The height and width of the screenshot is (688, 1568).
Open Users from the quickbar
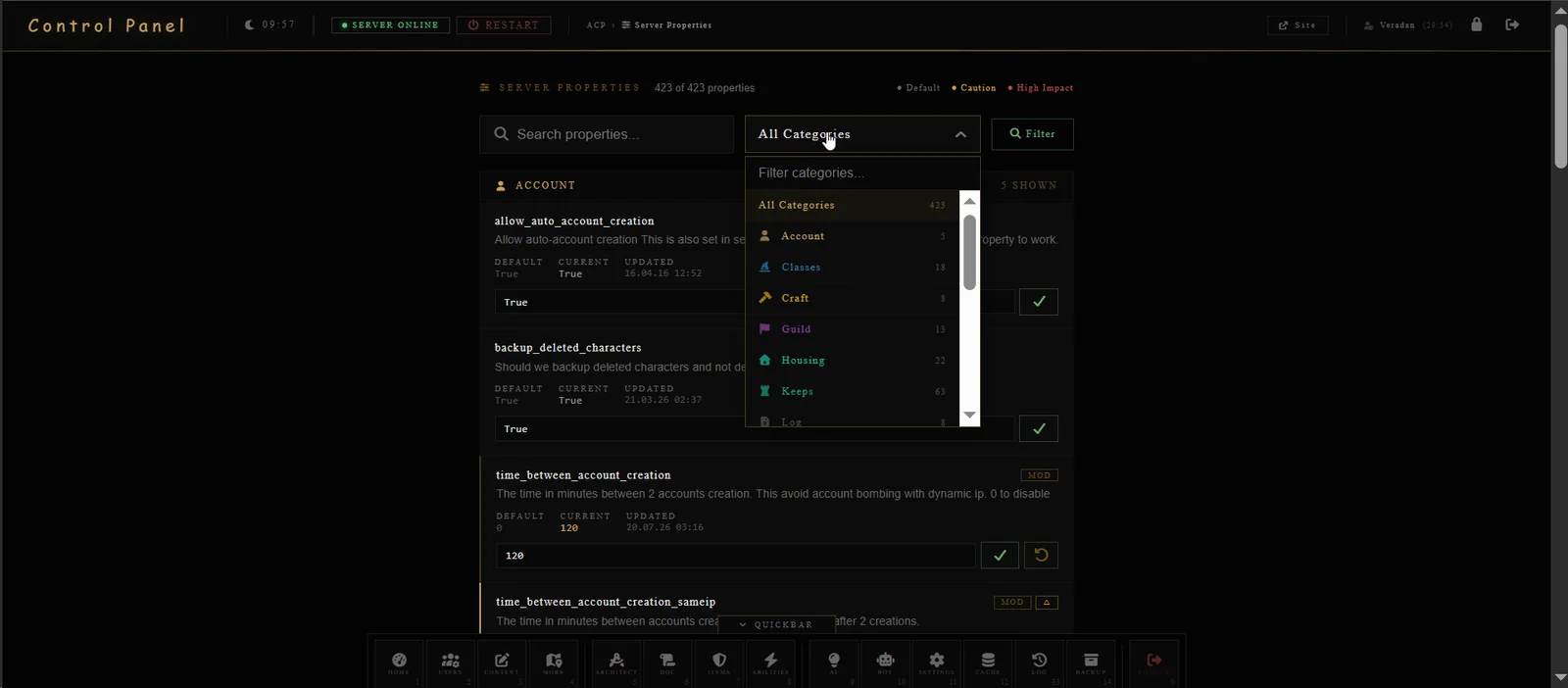click(x=451, y=663)
